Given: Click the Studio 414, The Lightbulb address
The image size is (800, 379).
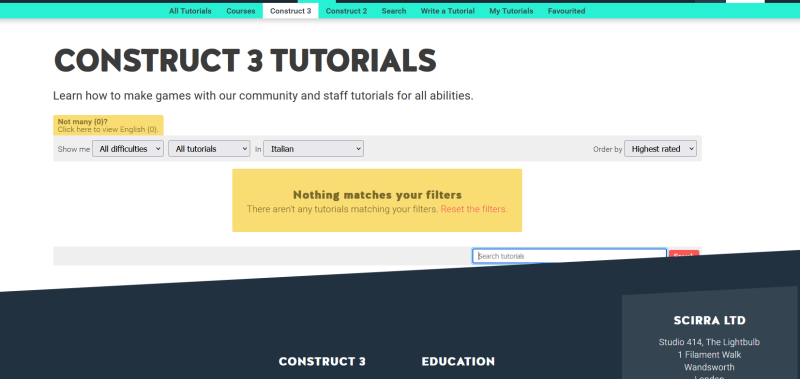Looking at the screenshot, I should pyautogui.click(x=709, y=342).
